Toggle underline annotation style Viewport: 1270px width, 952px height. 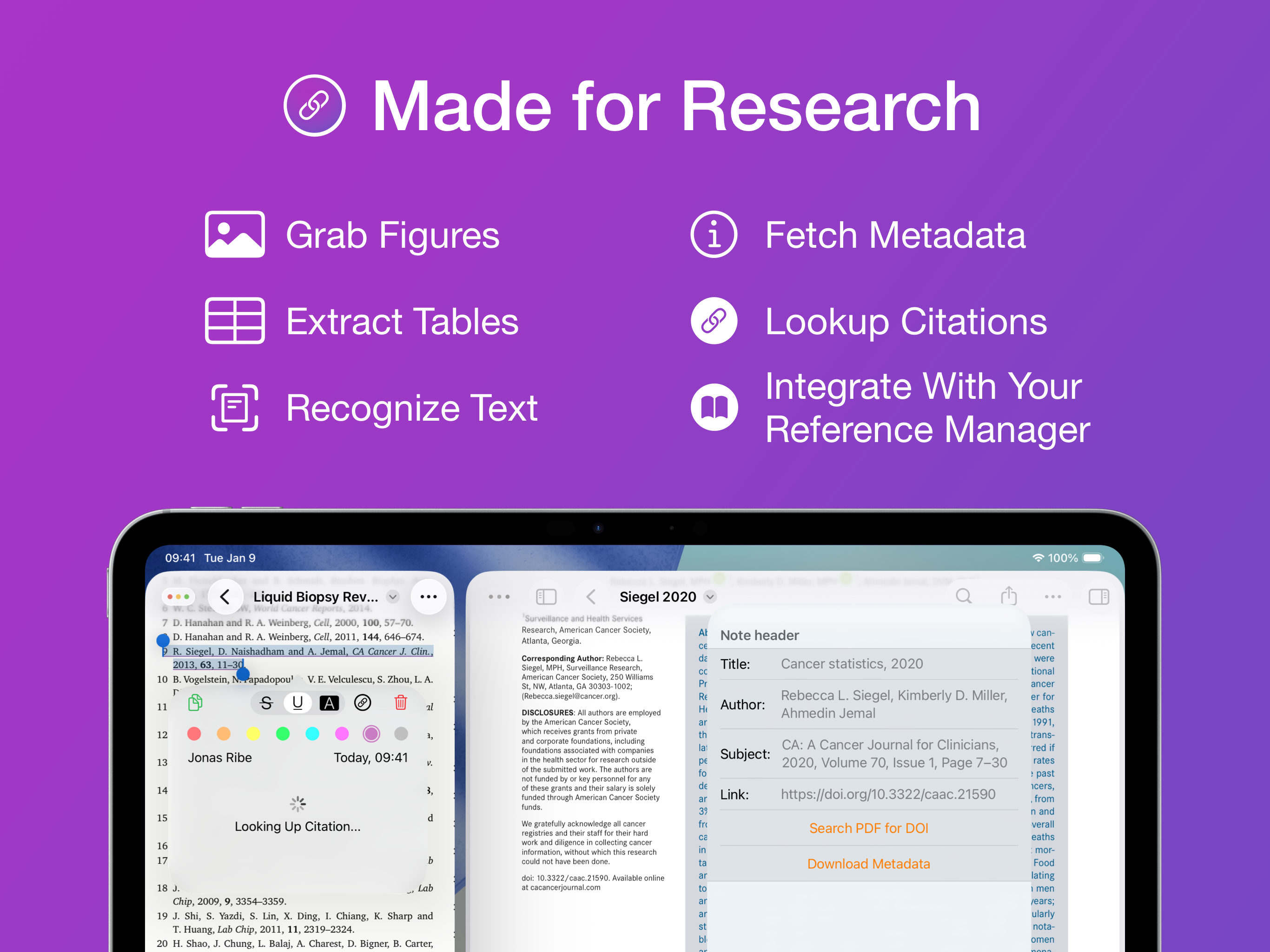tap(298, 703)
